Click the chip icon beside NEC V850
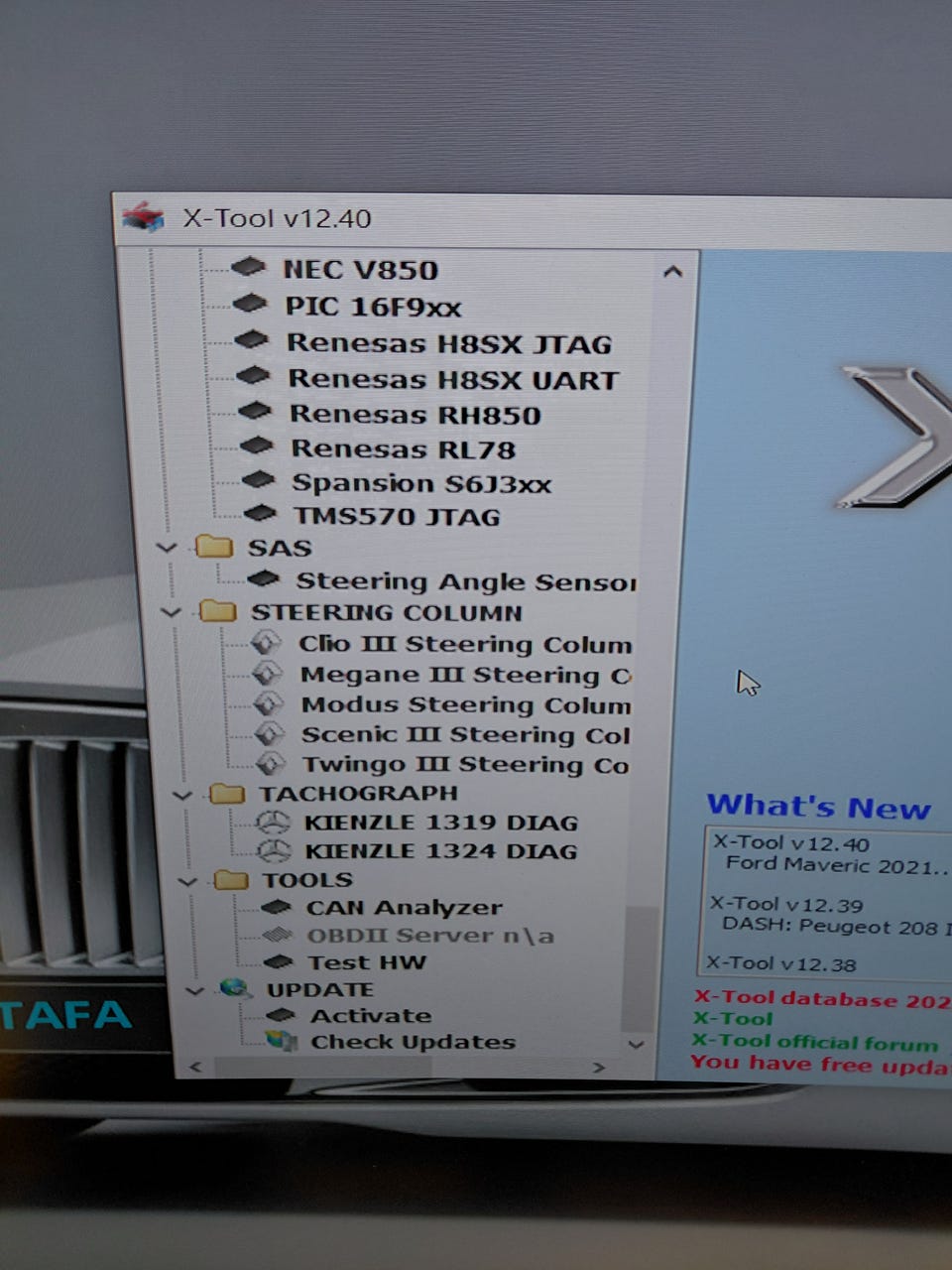Image resolution: width=952 pixels, height=1270 pixels. [248, 266]
